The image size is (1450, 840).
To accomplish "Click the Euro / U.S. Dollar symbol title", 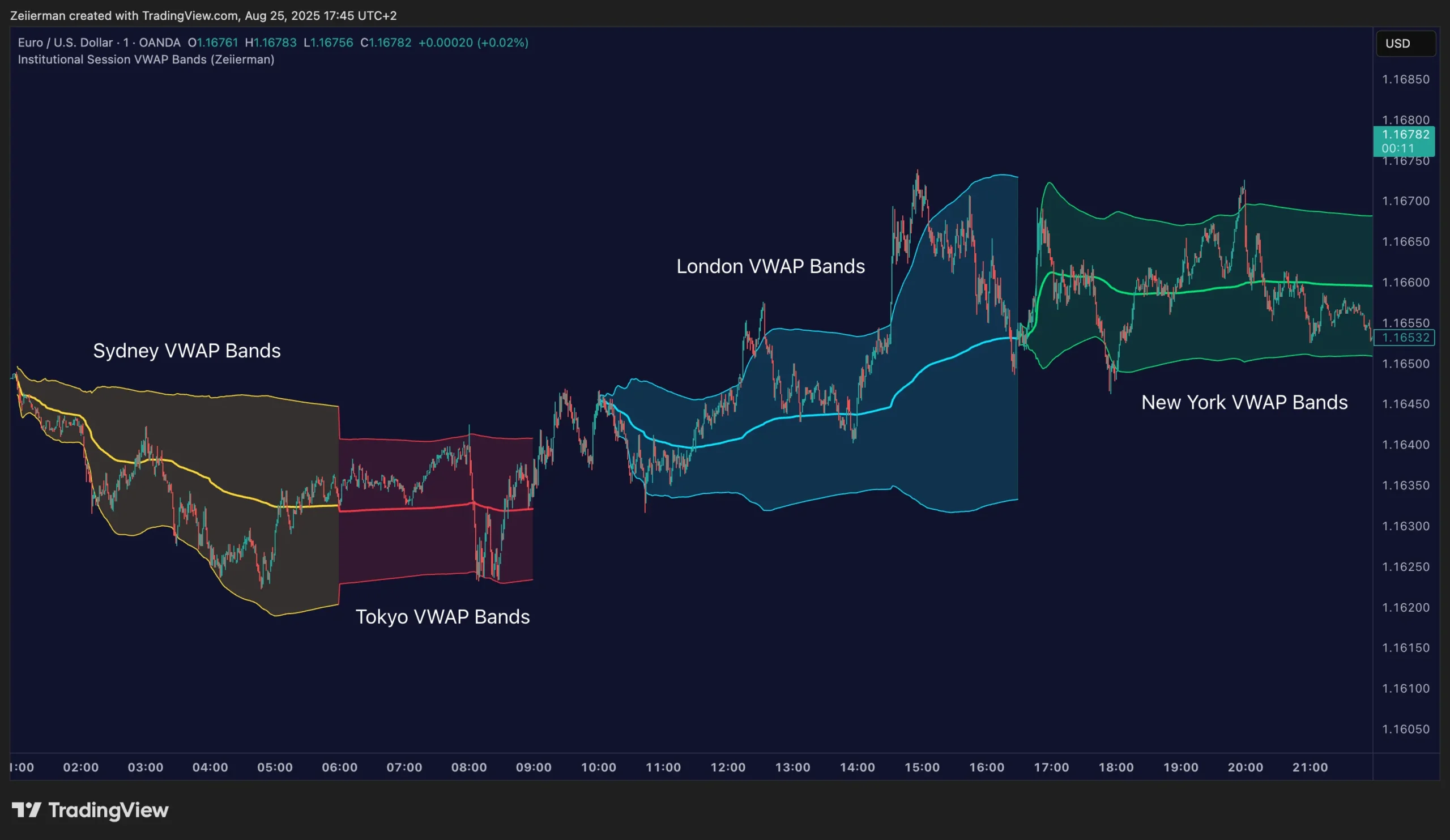I will coord(65,42).
